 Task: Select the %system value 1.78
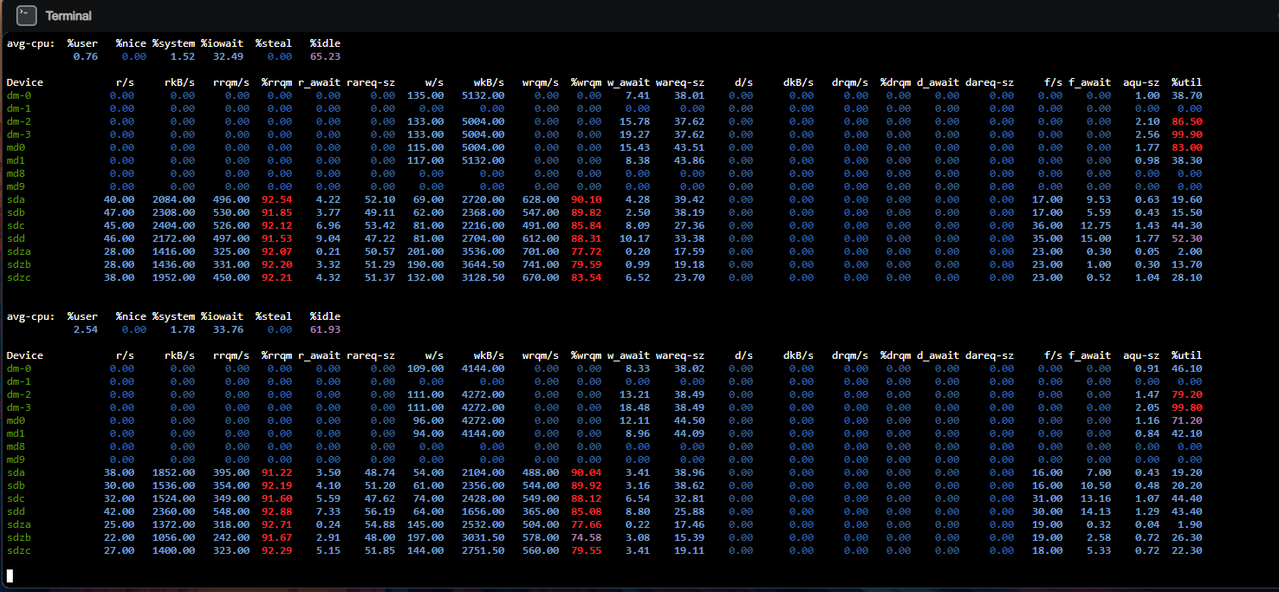pos(182,330)
